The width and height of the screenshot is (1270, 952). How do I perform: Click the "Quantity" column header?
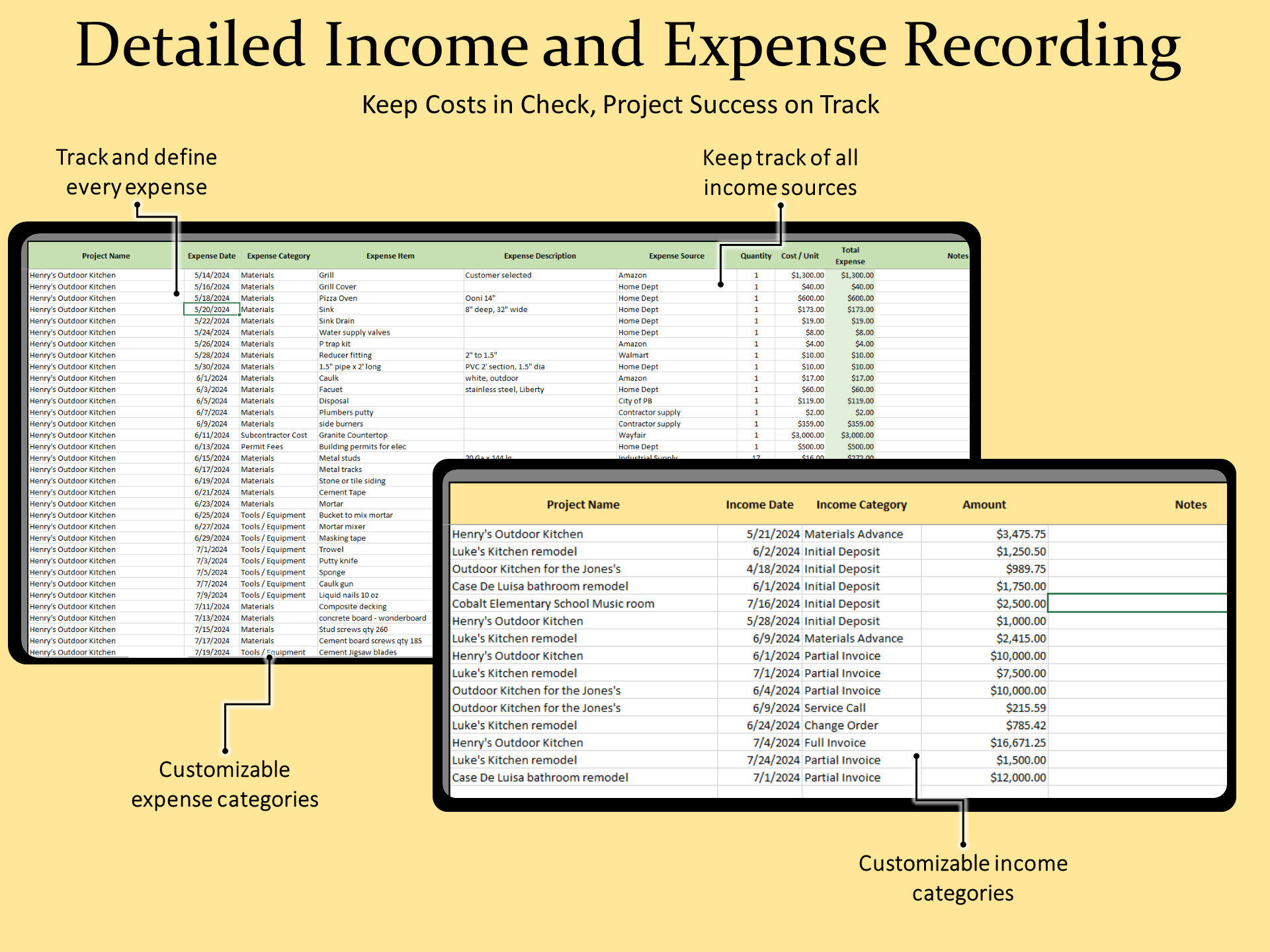coord(755,256)
